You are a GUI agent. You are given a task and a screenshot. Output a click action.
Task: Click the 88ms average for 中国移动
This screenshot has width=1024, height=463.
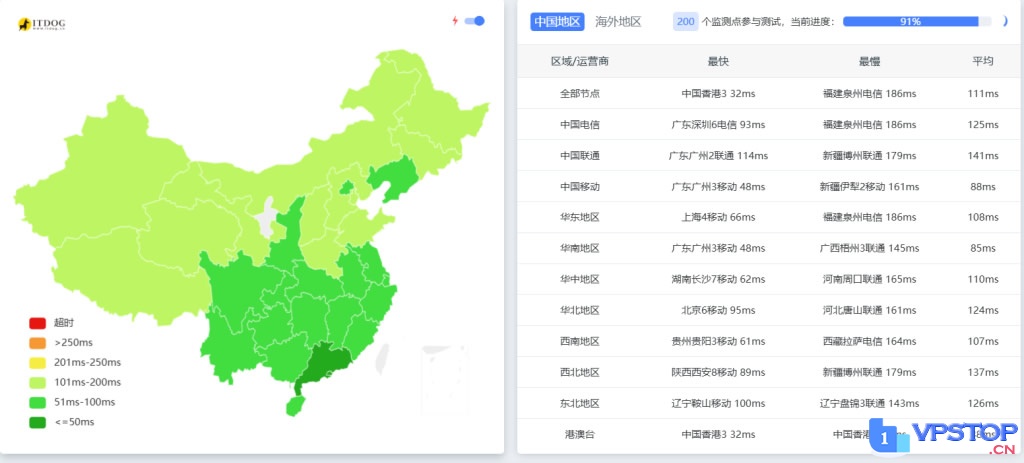click(x=983, y=186)
